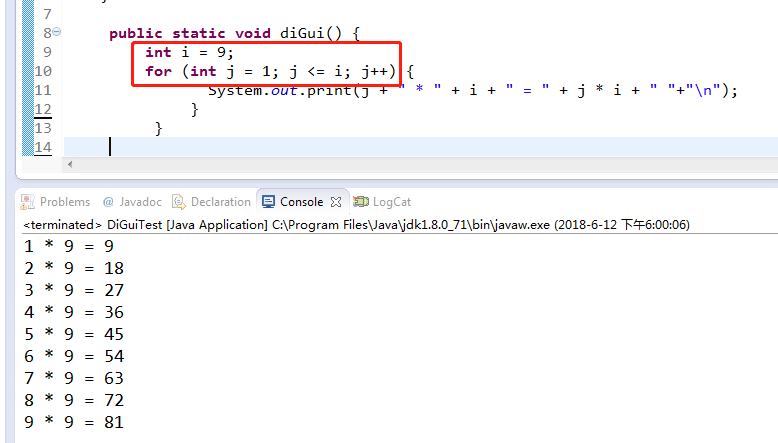This screenshot has width=778, height=443.
Task: Click the 'for' keyword on line 10
Action: (x=158, y=71)
